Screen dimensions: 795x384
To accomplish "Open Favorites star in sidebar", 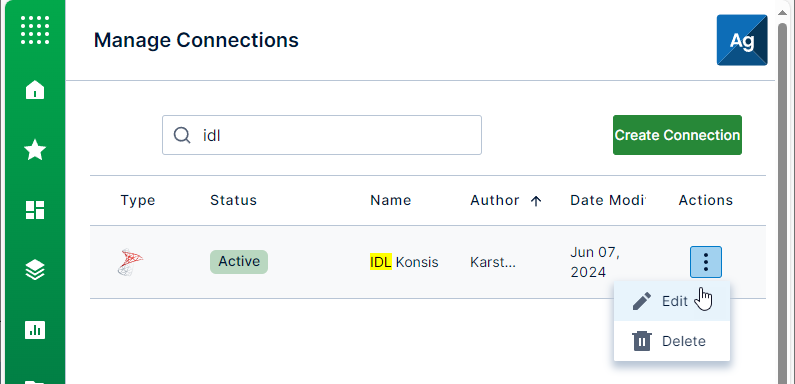I will pyautogui.click(x=35, y=150).
